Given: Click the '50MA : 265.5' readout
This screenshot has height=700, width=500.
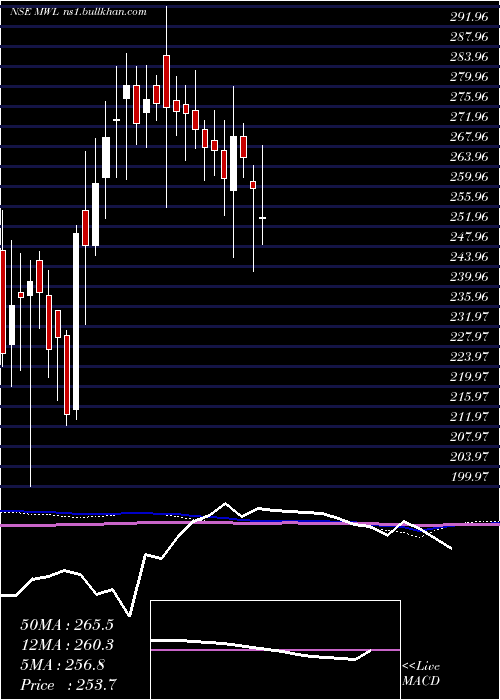Looking at the screenshot, I should [67, 625].
